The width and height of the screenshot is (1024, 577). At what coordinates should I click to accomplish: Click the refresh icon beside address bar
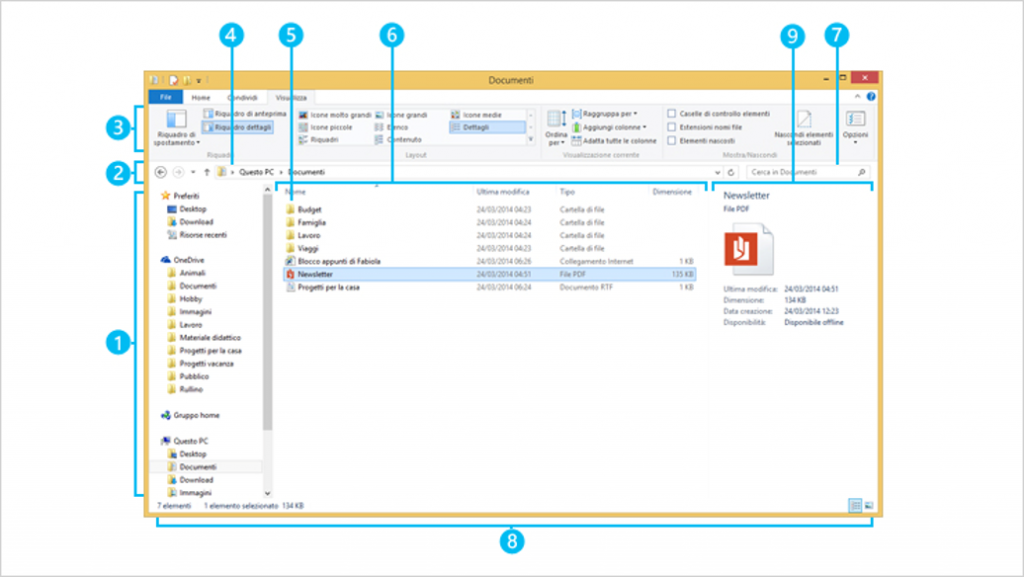point(732,172)
